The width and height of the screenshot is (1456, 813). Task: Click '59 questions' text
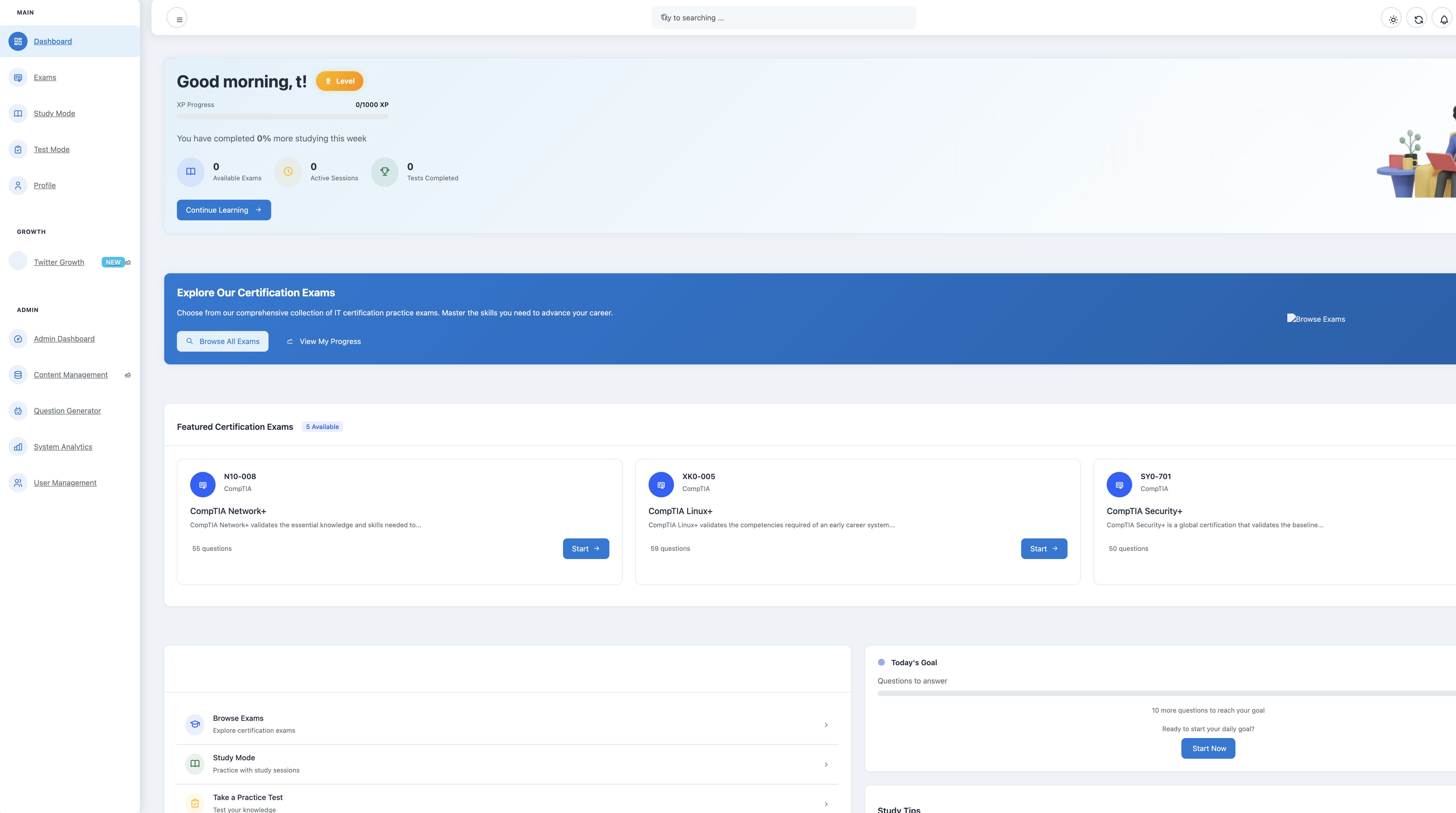point(670,548)
